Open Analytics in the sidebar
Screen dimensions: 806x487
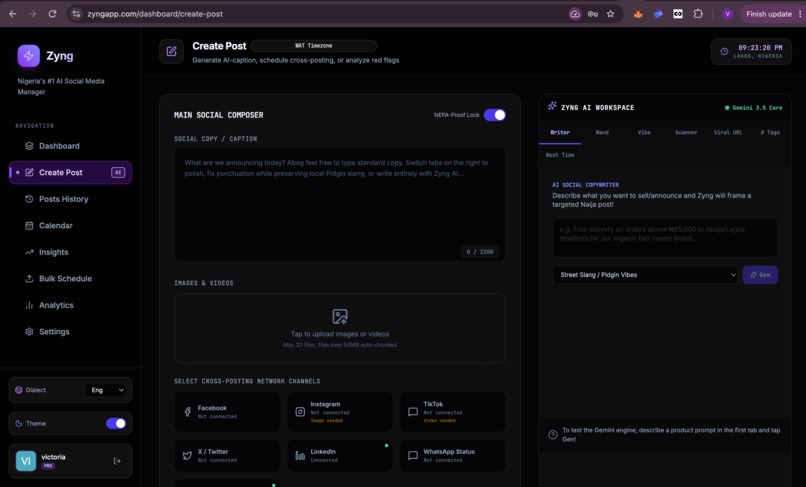[x=70, y=305]
